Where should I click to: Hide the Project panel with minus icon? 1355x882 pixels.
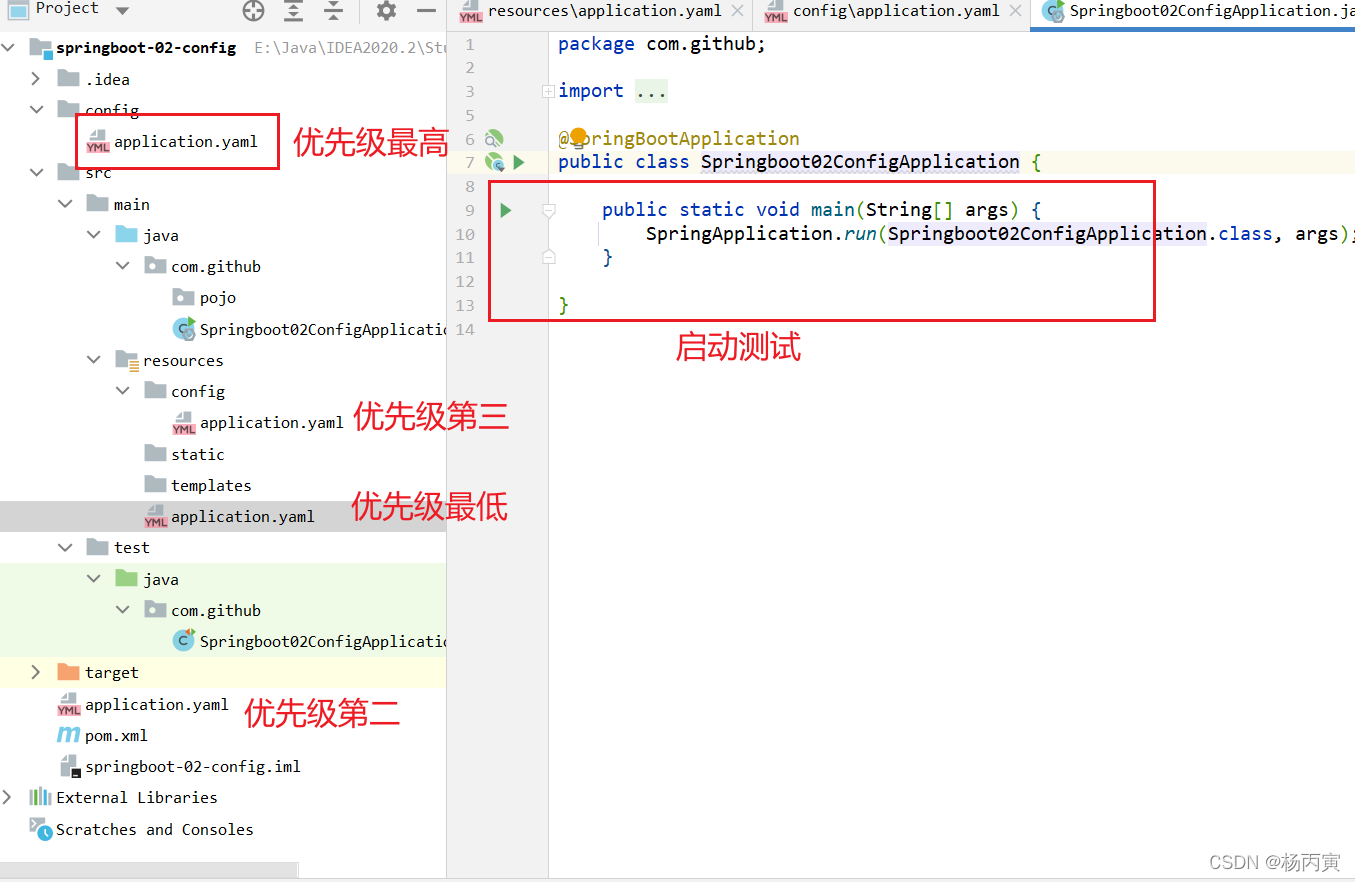(426, 11)
